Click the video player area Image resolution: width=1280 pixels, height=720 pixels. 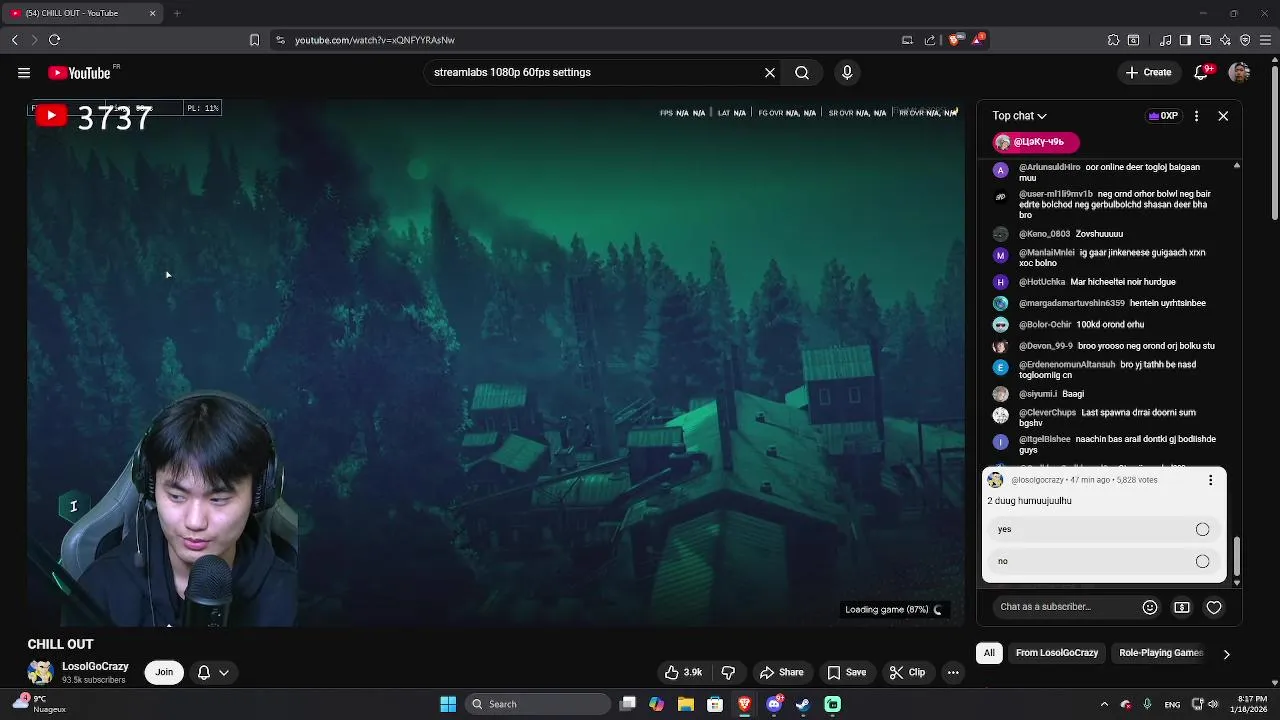point(496,363)
